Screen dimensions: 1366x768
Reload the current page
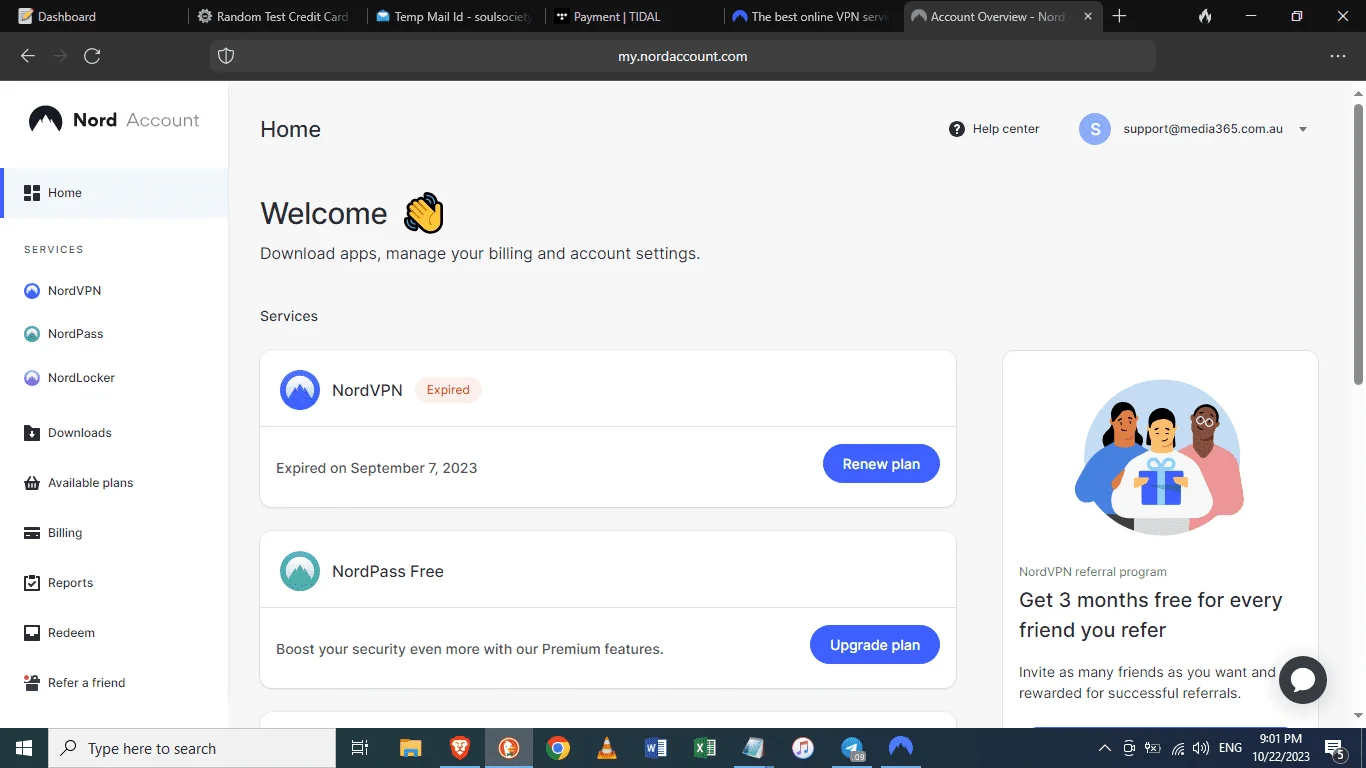(92, 56)
